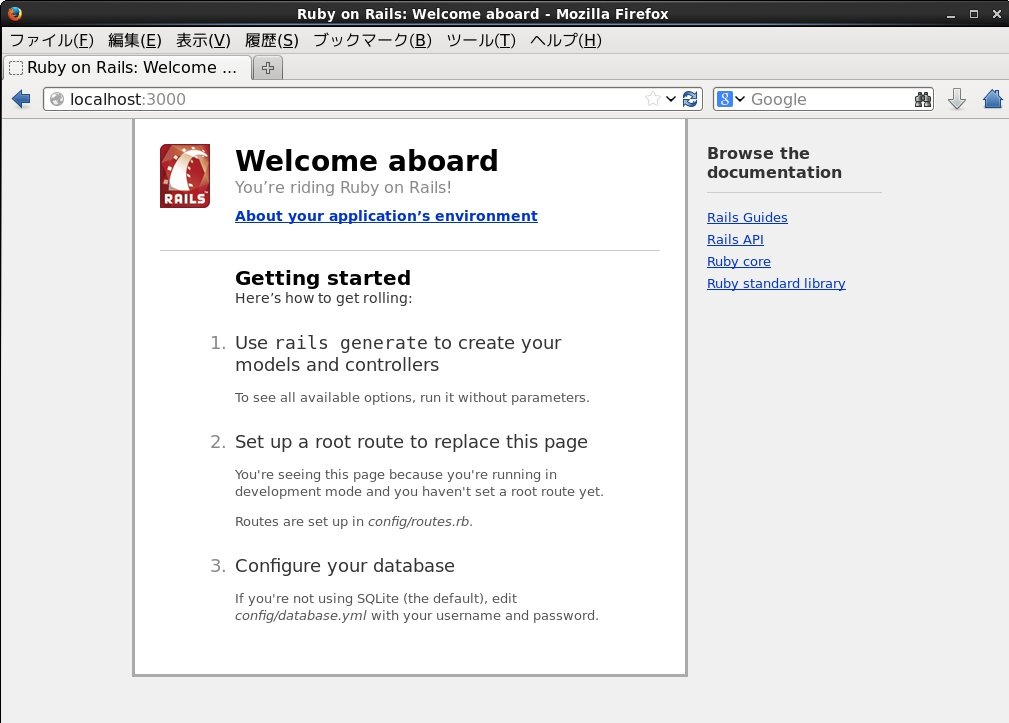Open the ツール(T) menu
The height and width of the screenshot is (723, 1009).
[x=481, y=41]
